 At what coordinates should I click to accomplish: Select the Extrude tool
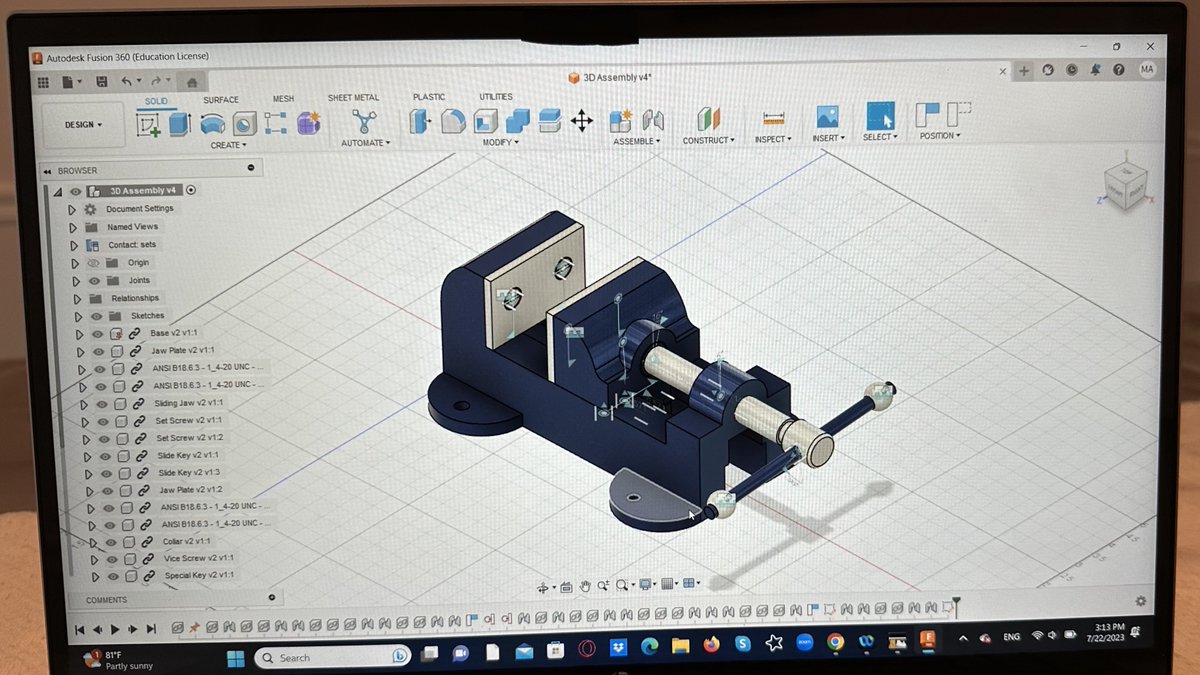[179, 123]
